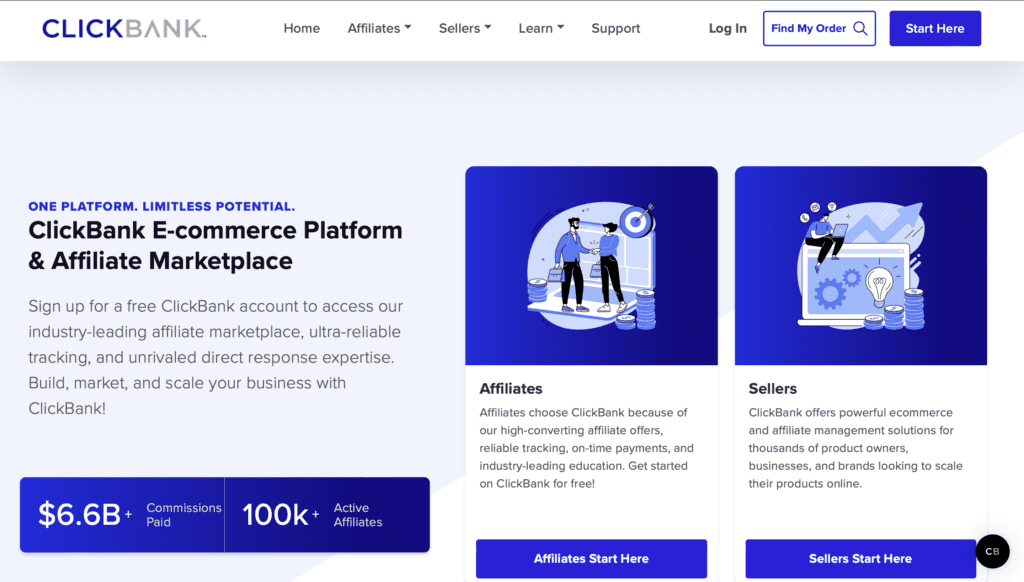
Task: Click the Sellers laptop illustration
Action: (x=861, y=266)
